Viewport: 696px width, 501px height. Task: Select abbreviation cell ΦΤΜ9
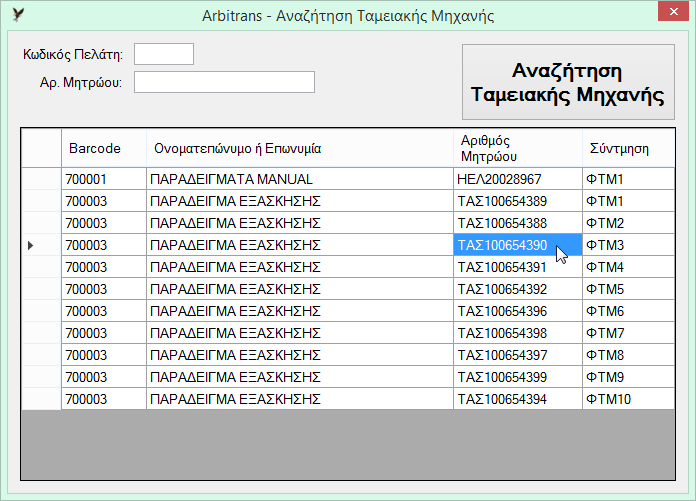tap(628, 377)
